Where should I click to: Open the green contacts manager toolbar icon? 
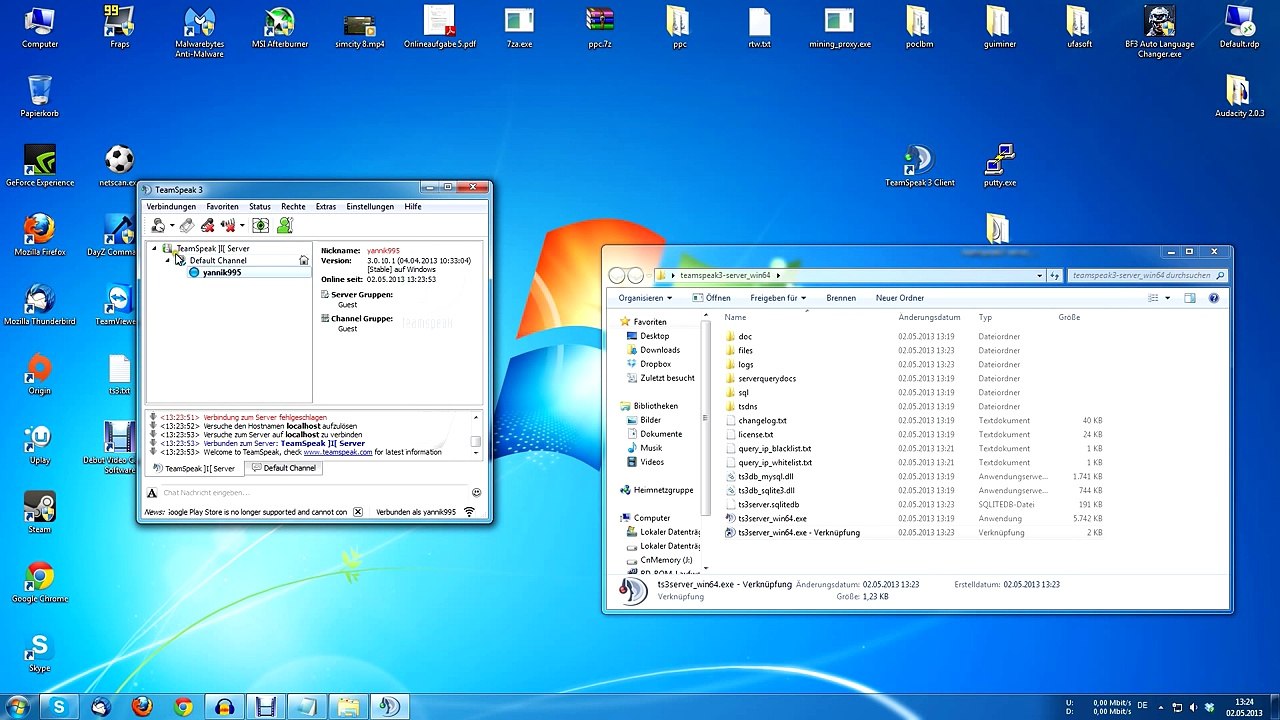[285, 226]
